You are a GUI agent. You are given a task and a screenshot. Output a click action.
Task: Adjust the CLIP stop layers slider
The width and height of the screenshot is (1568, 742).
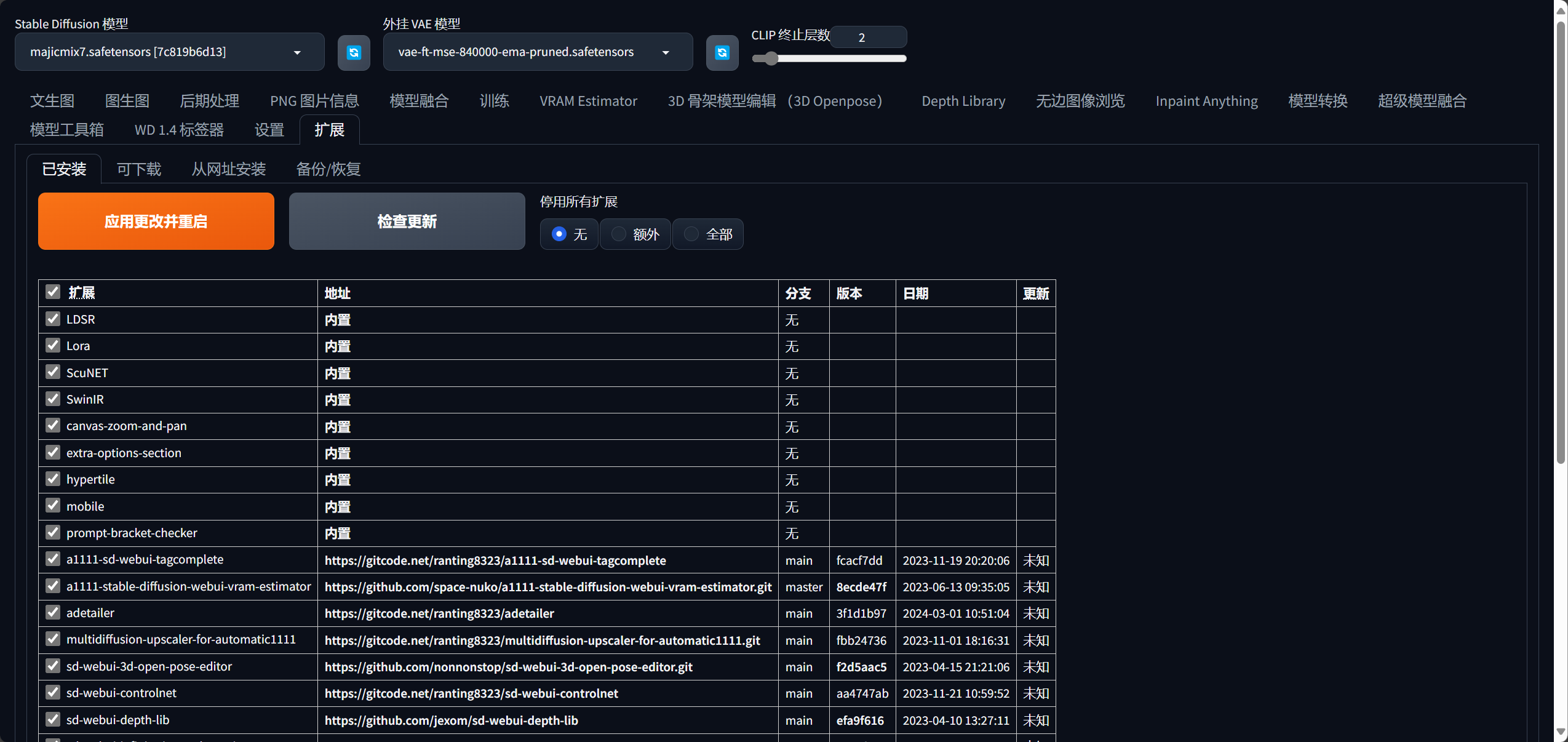[771, 58]
